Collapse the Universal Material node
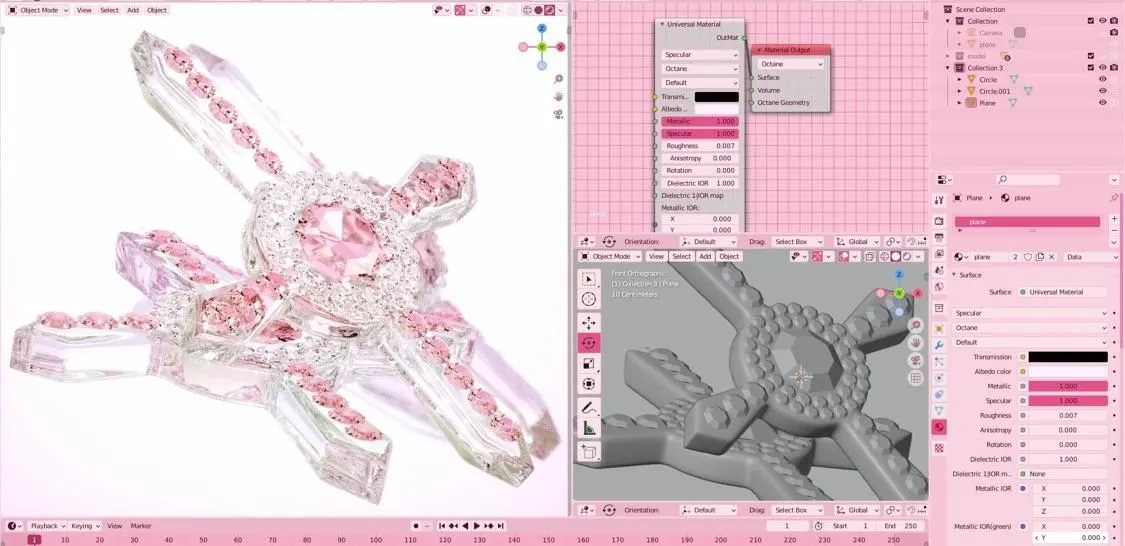This screenshot has width=1125, height=546. pos(662,24)
